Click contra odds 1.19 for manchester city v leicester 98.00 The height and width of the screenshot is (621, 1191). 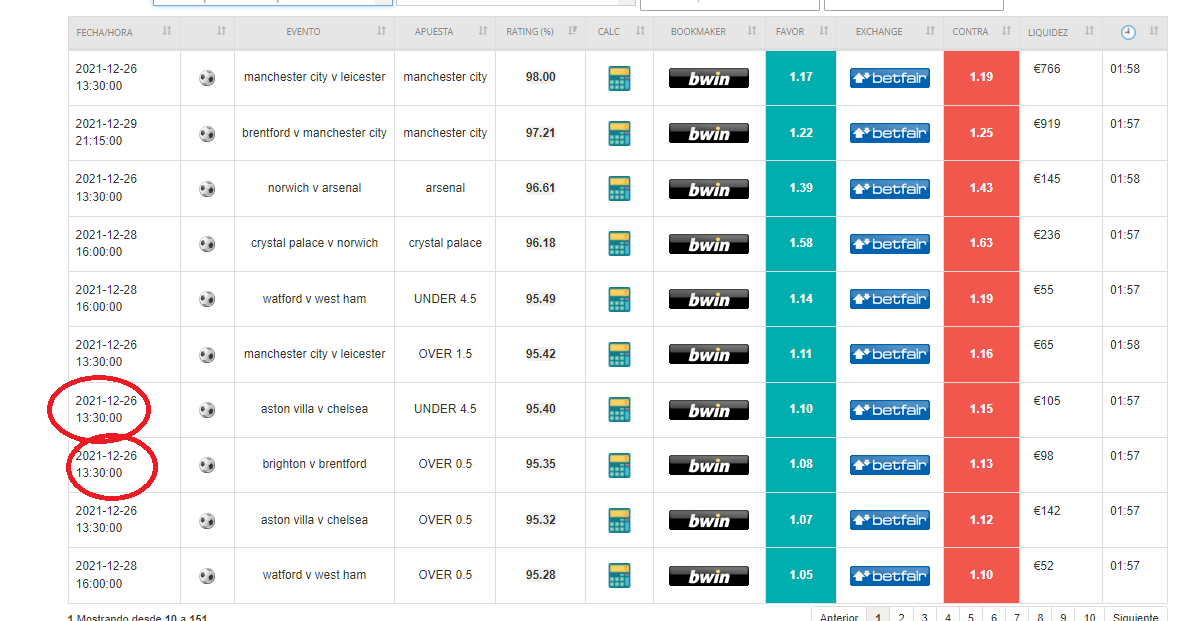coord(981,77)
